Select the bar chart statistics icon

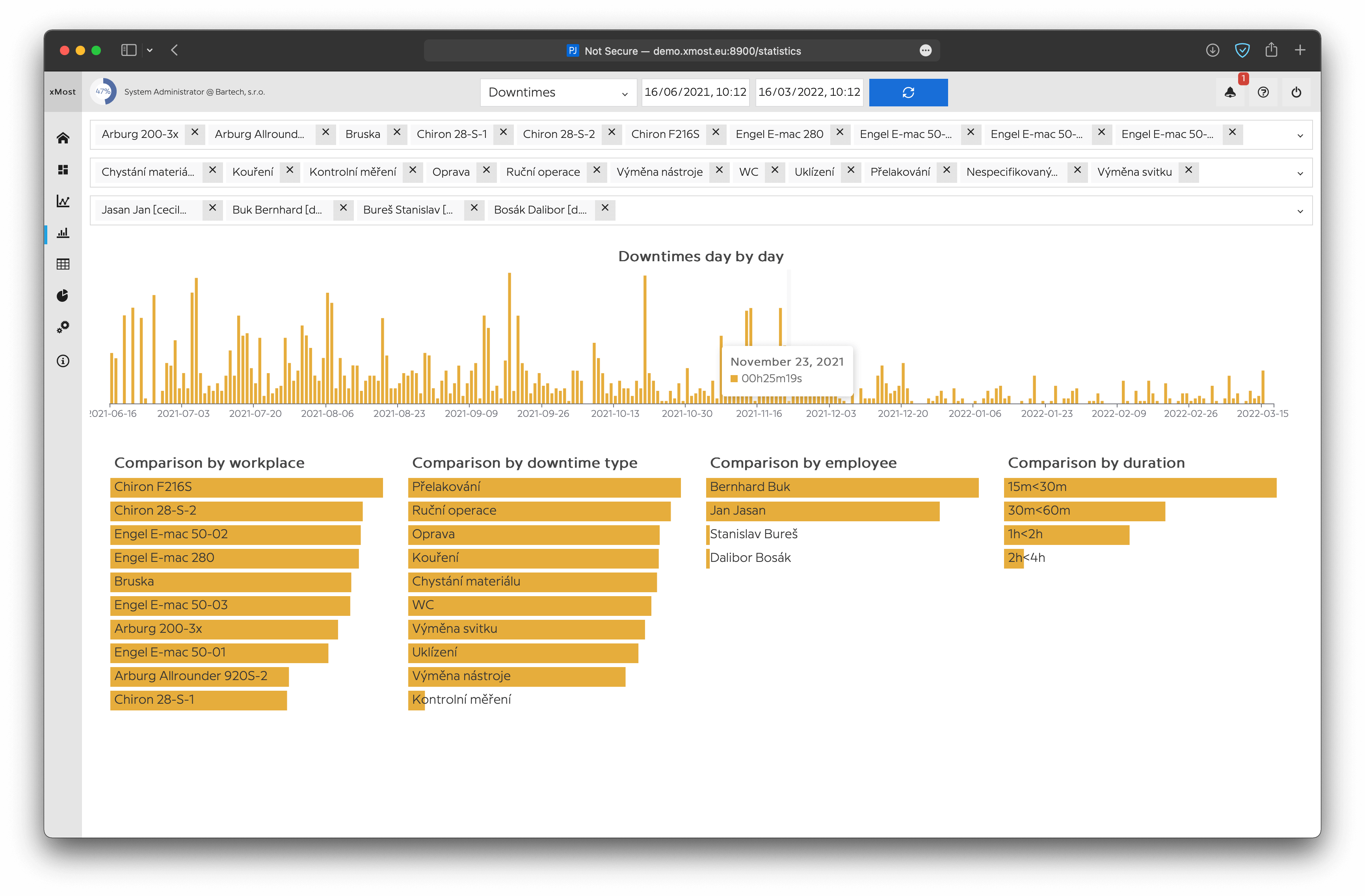(x=63, y=232)
